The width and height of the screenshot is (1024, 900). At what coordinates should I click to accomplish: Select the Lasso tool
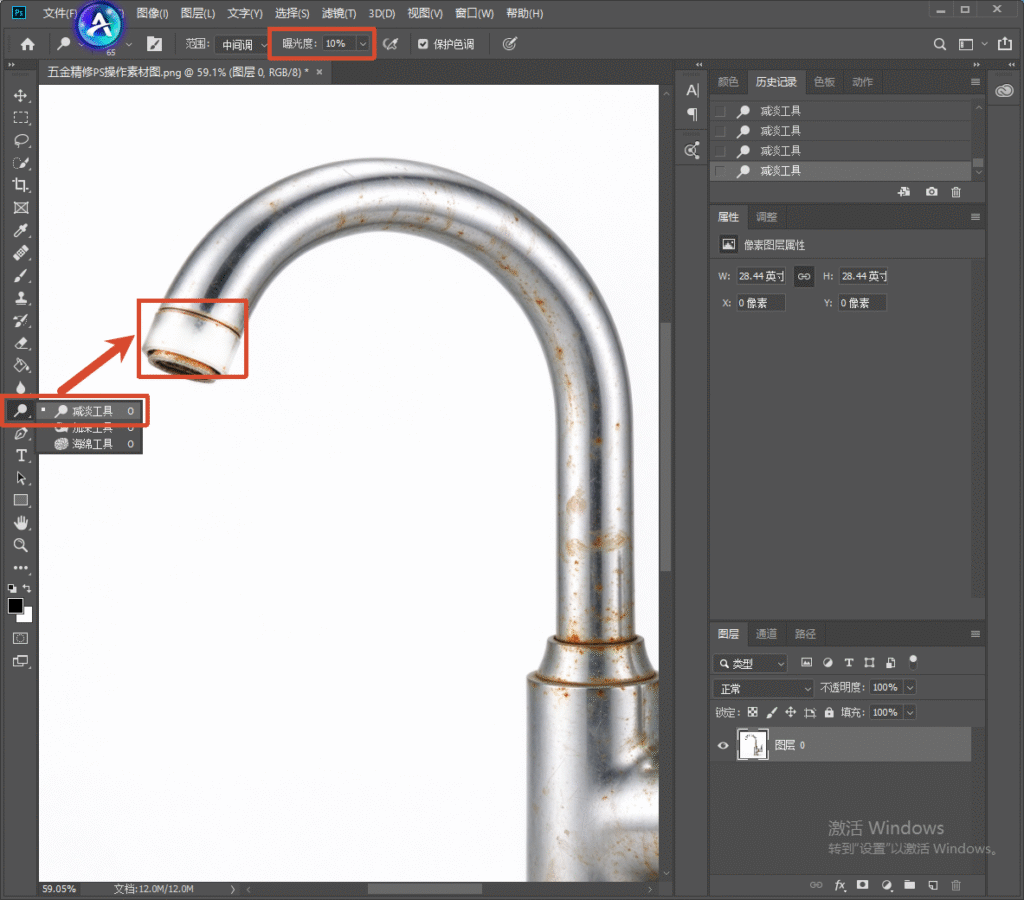pyautogui.click(x=21, y=140)
